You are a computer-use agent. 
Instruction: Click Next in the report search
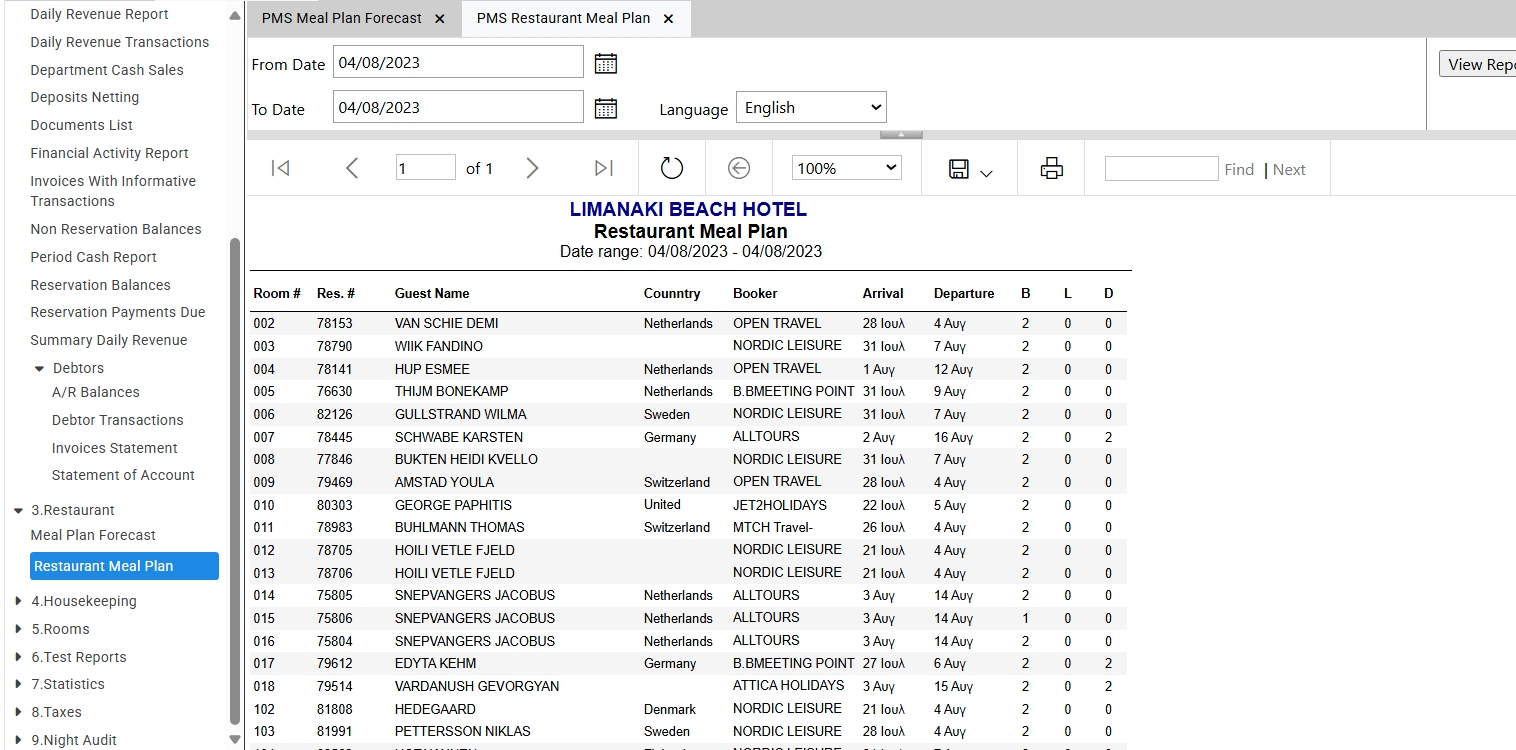(1289, 170)
